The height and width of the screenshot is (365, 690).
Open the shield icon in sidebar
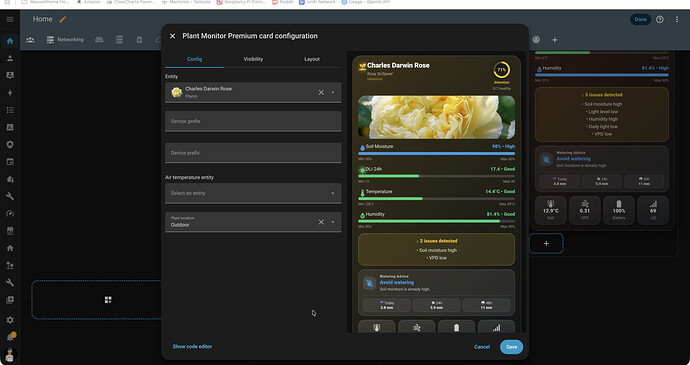coord(10,144)
